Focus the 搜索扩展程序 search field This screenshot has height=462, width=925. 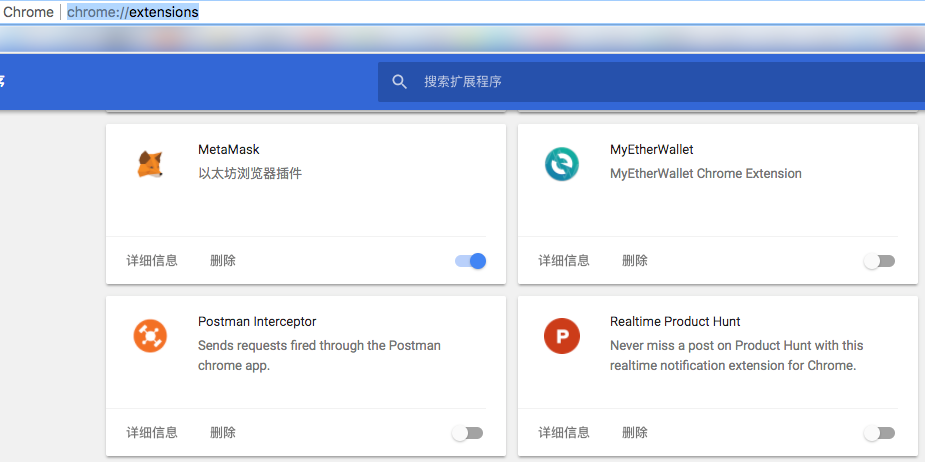(x=651, y=82)
